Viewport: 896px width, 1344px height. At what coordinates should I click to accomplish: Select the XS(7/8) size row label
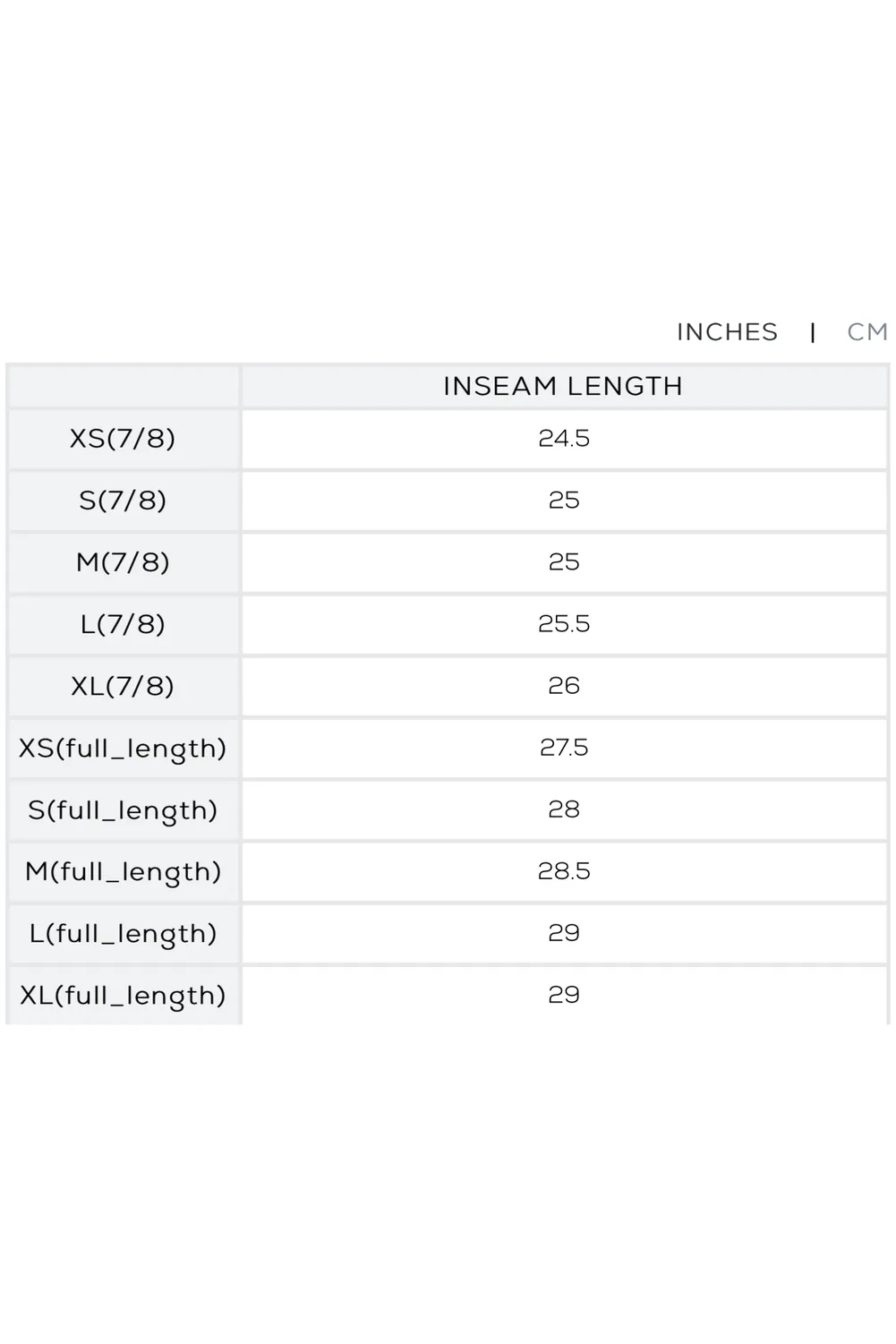coord(124,439)
